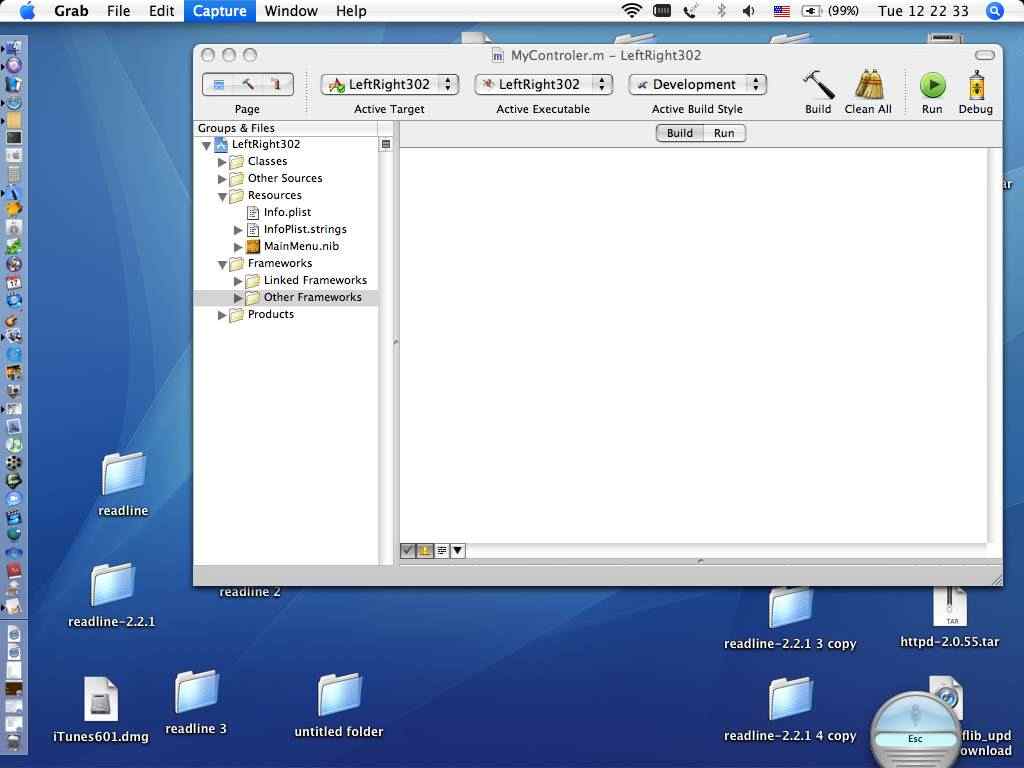Screen dimensions: 1024x768
Task: Open the Edit menu
Action: tap(161, 10)
